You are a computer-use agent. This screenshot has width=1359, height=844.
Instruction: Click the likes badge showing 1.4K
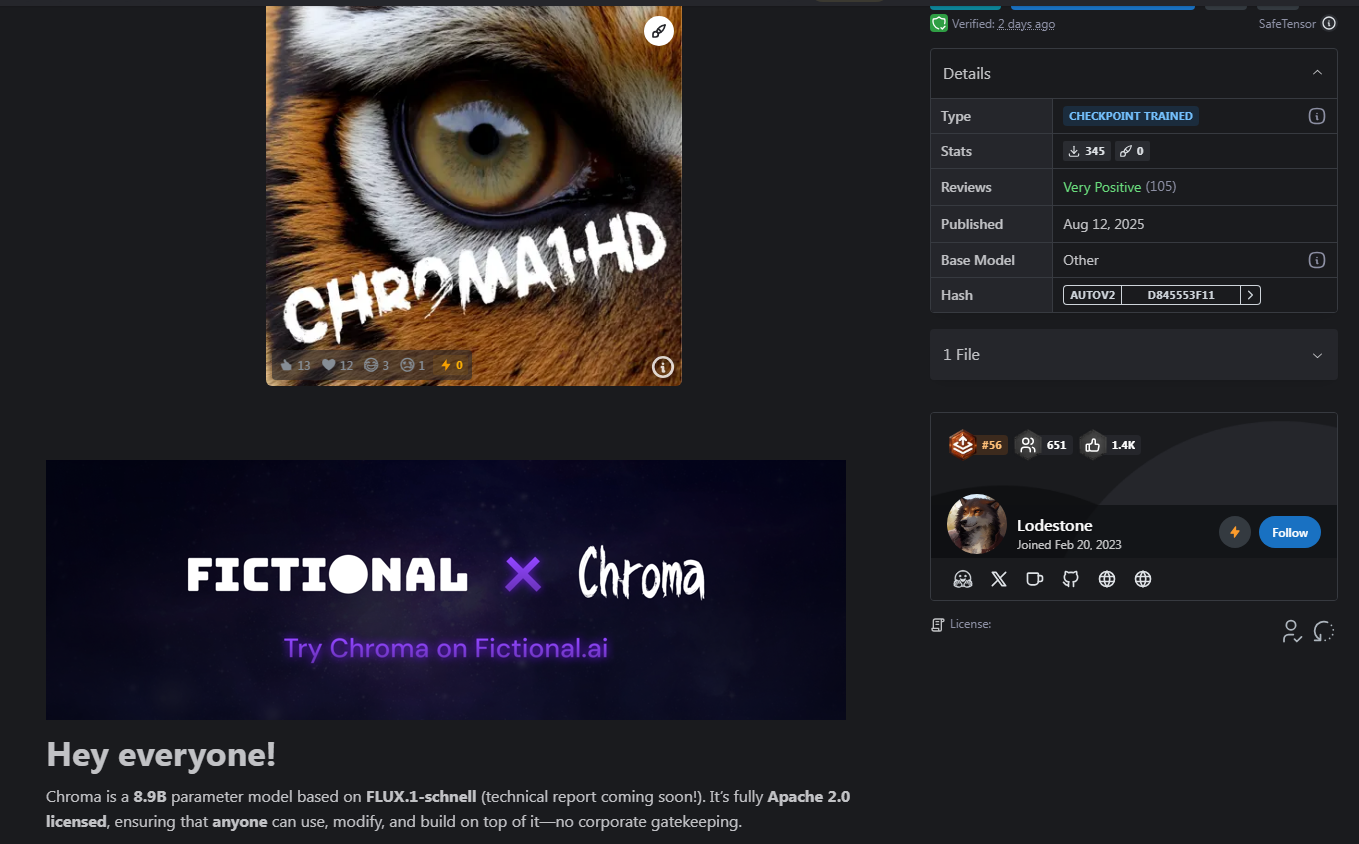1110,445
